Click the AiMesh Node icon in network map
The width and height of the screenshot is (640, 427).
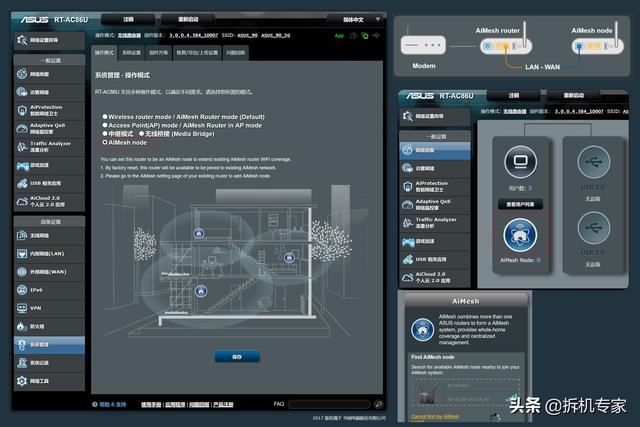pos(520,235)
